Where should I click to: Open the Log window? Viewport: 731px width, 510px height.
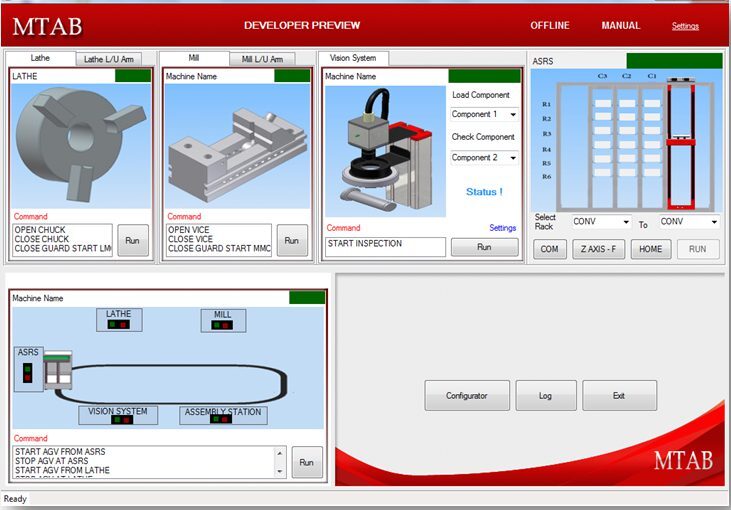546,396
